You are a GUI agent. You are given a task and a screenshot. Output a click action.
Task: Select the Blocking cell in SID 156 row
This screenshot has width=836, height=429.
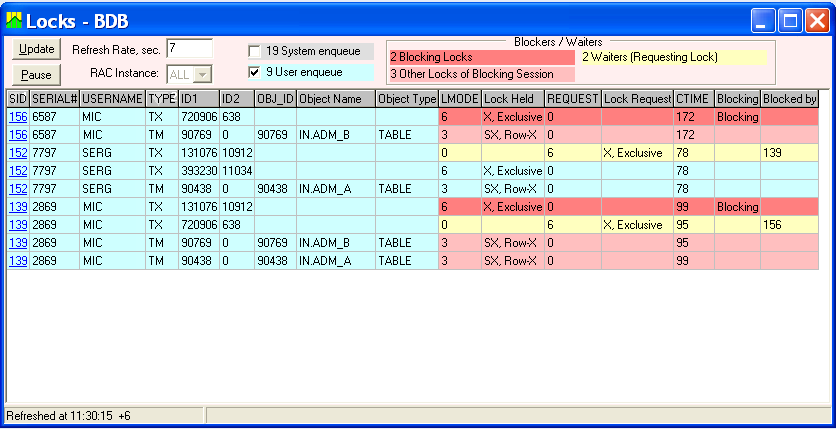(737, 117)
